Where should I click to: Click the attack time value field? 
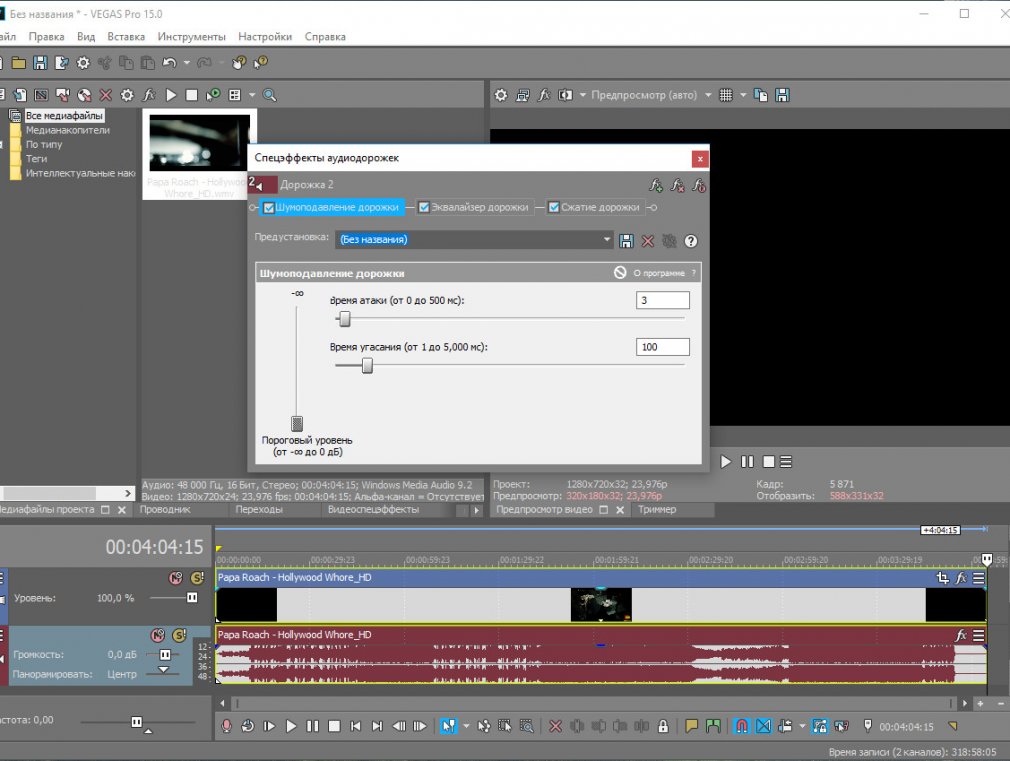pyautogui.click(x=662, y=300)
